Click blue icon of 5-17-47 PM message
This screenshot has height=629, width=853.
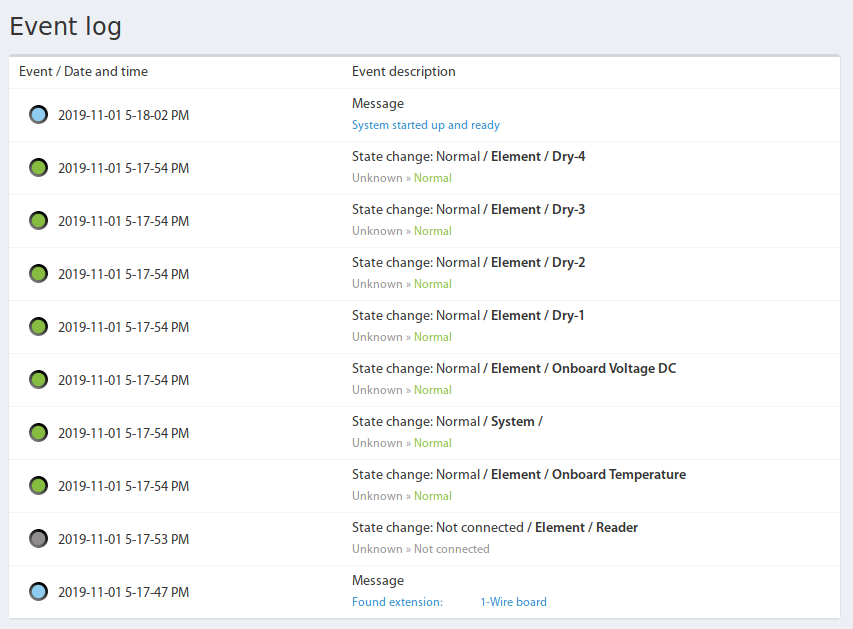pos(38,592)
